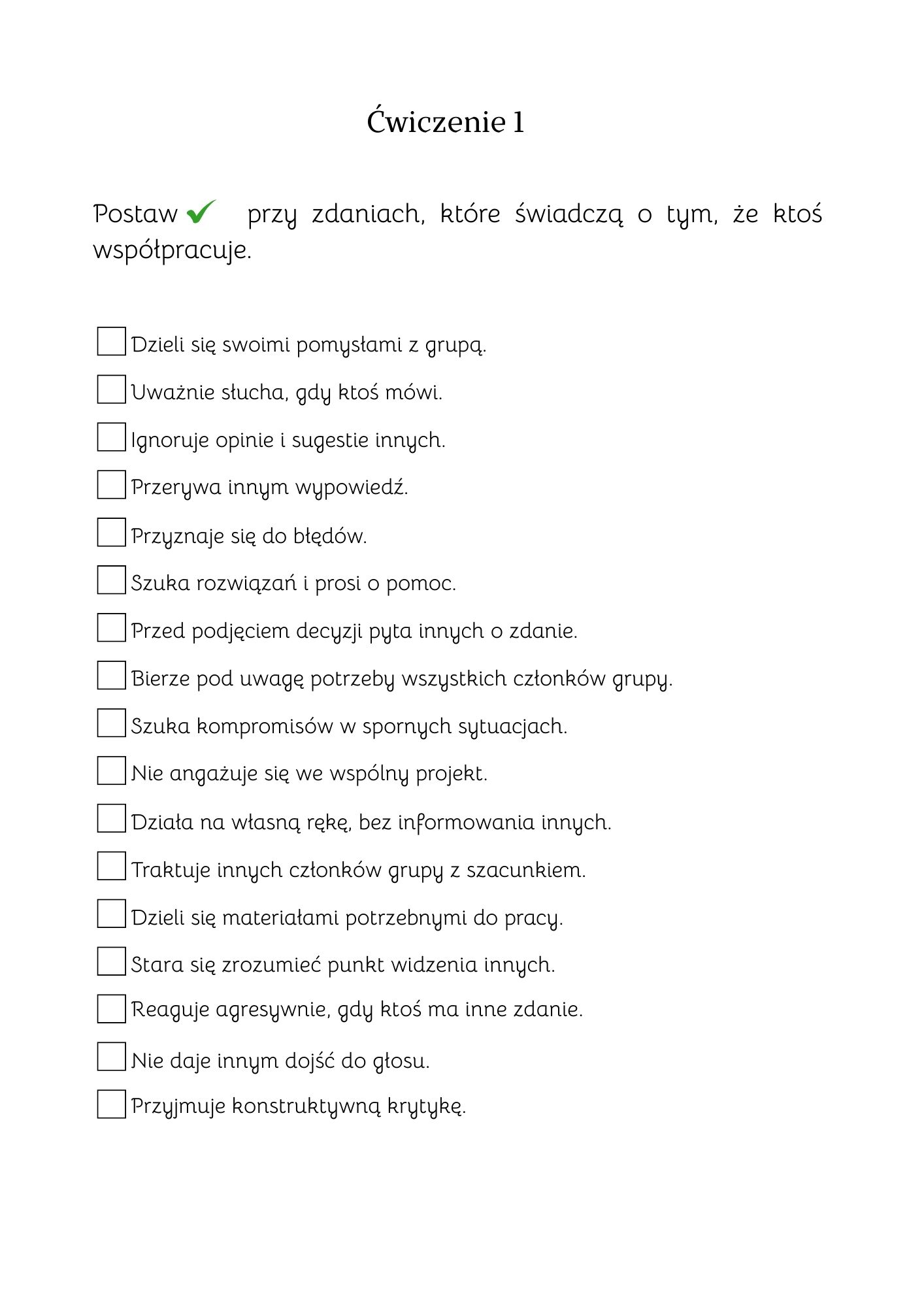
Task: Click the green checkmark icon in the instructions
Action: pyautogui.click(x=201, y=212)
